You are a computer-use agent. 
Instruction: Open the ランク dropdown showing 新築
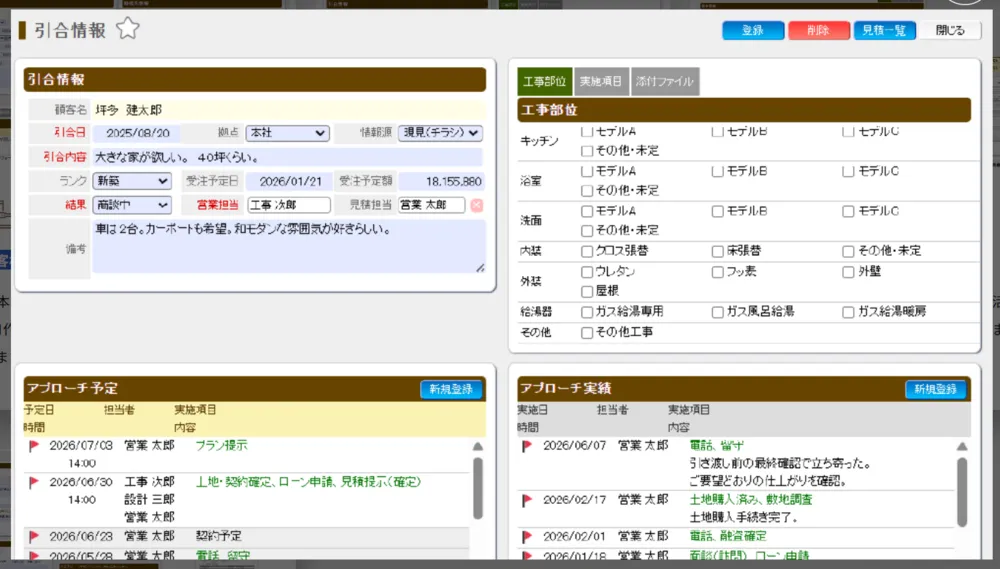[x=132, y=181]
